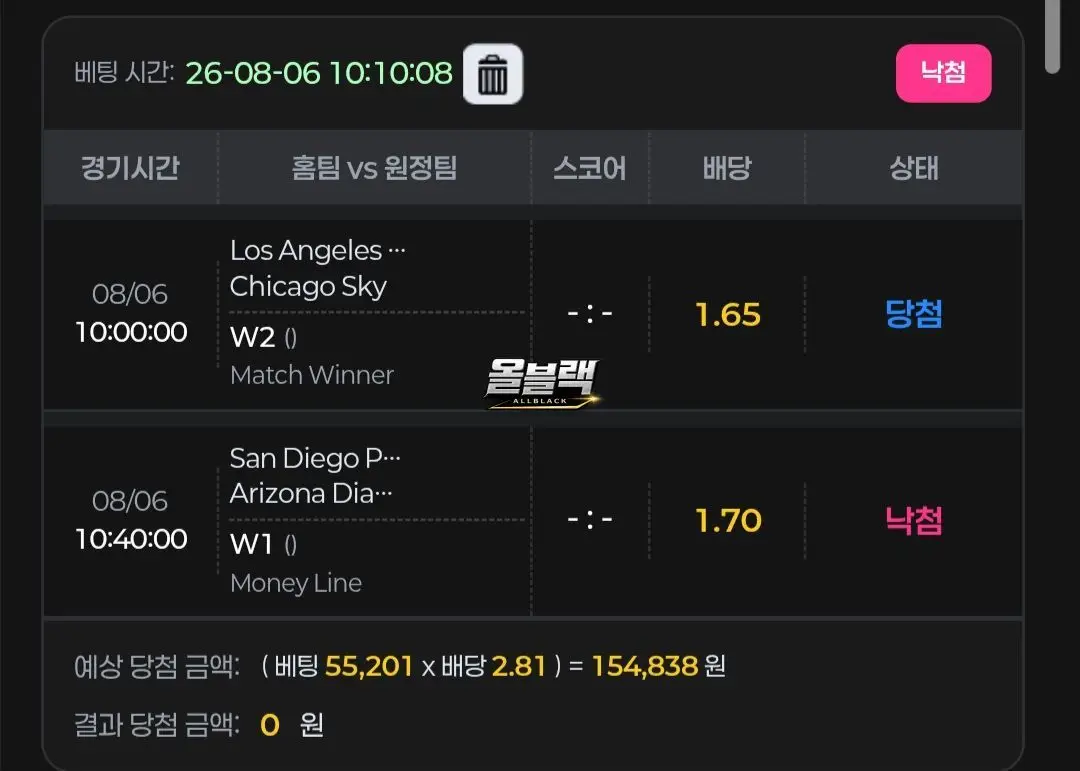Open the Los Angeles vs Chicago Sky match
Viewport: 1080px width, 771px height.
[x=318, y=268]
